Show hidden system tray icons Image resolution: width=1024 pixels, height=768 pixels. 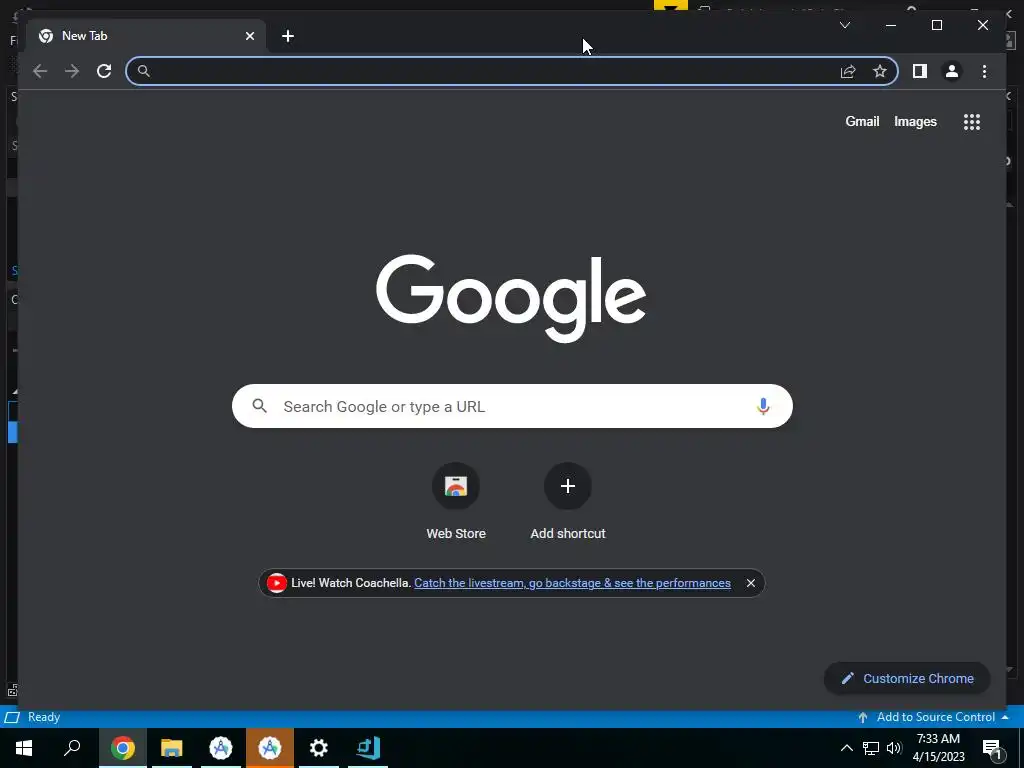[x=846, y=748]
